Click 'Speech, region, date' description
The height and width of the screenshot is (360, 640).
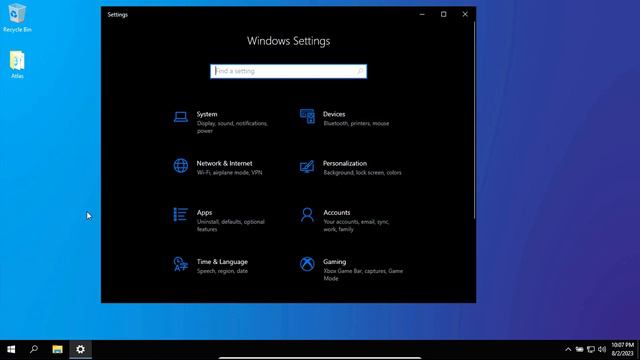tap(222, 271)
